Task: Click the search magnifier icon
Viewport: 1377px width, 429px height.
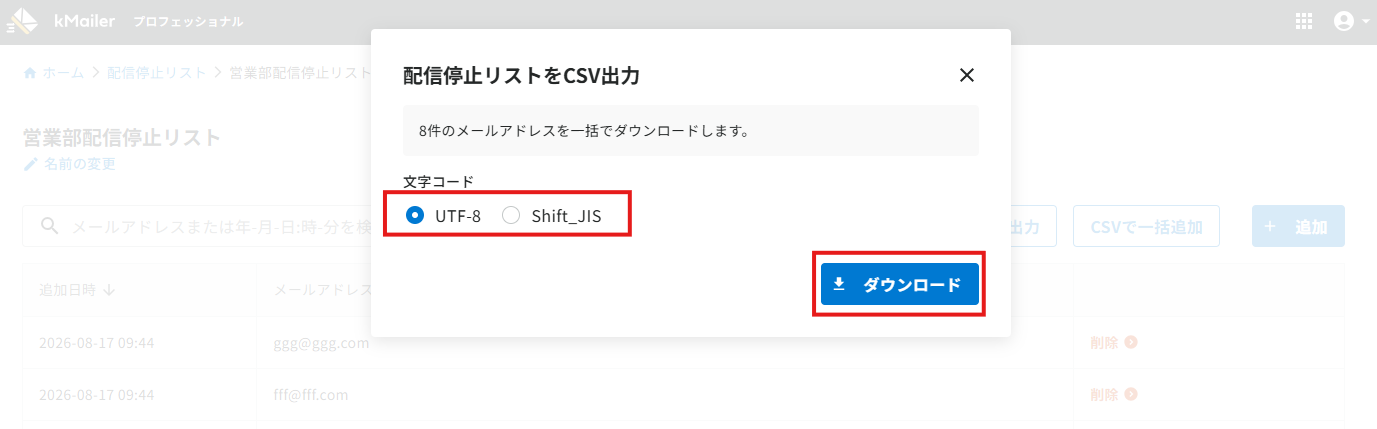Action: [49, 227]
